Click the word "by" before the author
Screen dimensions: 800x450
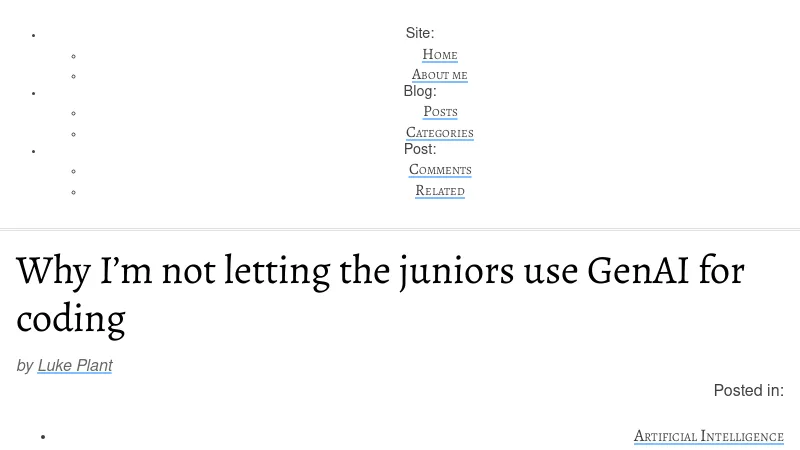pyautogui.click(x=25, y=366)
